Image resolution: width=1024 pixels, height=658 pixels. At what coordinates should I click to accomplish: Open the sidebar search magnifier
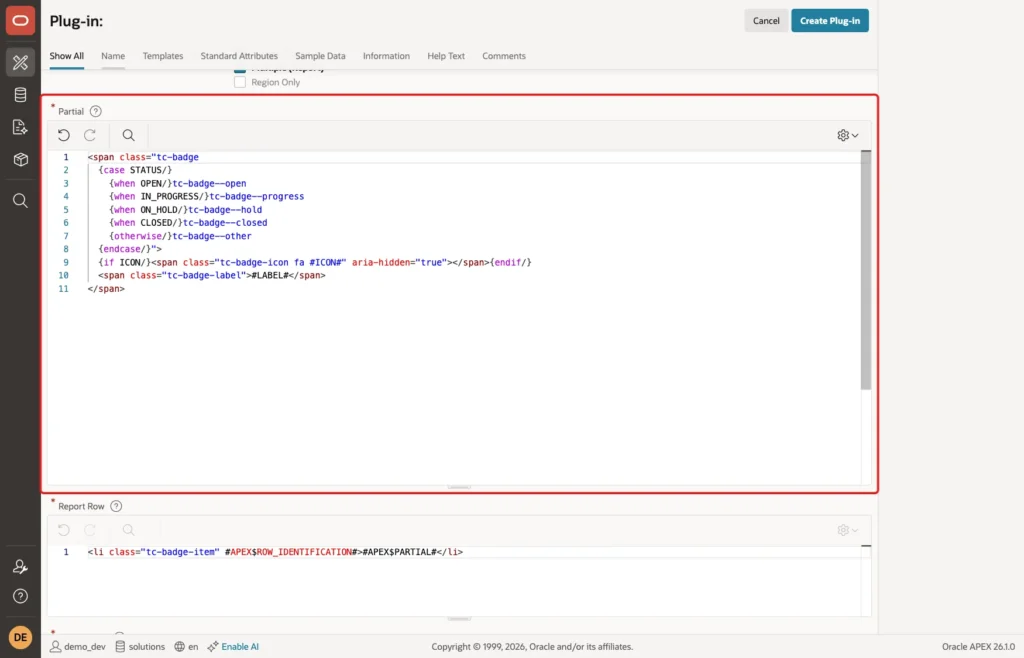coord(20,200)
